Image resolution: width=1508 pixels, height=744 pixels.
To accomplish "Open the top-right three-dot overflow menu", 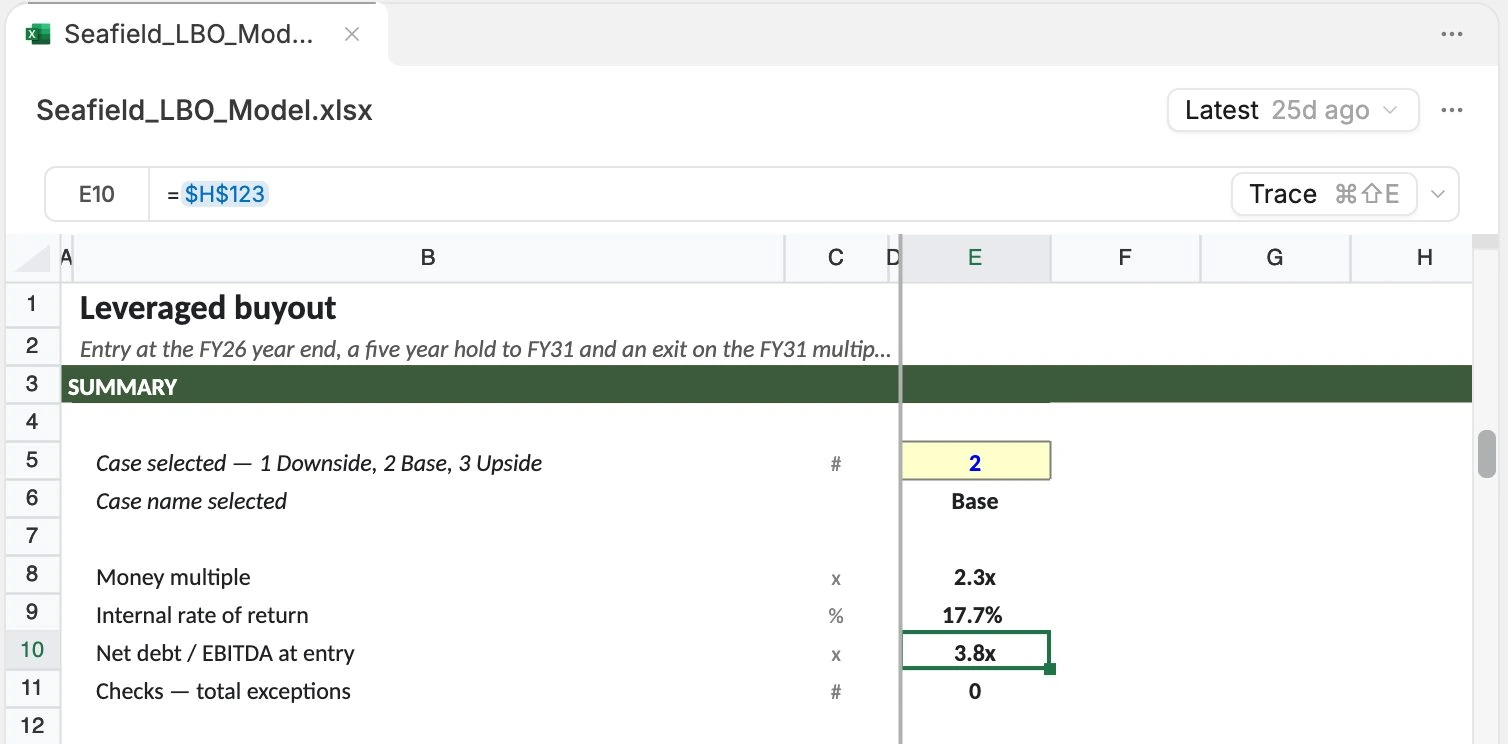I will click(x=1452, y=34).
